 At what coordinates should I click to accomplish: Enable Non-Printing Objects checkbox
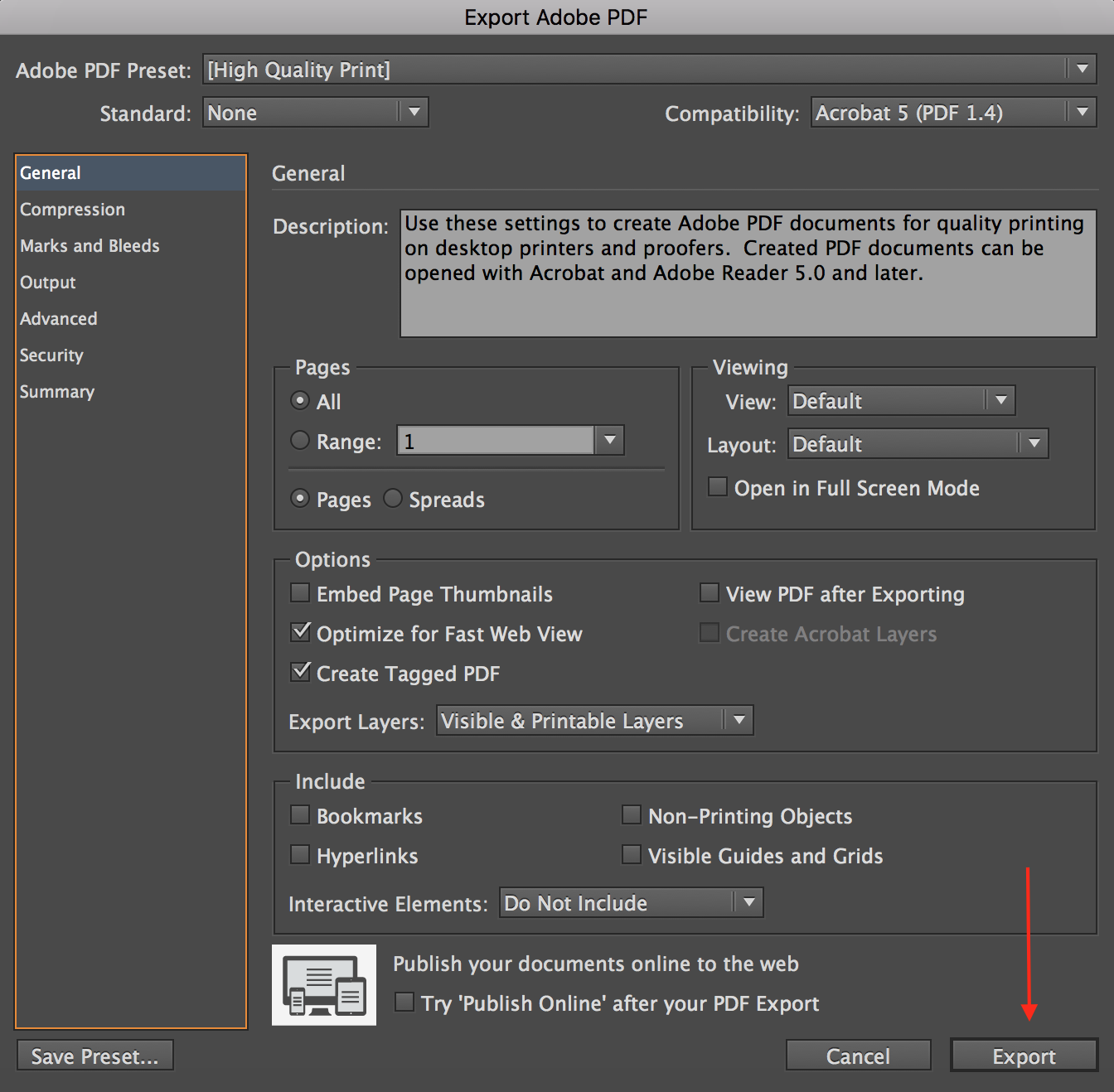(632, 815)
